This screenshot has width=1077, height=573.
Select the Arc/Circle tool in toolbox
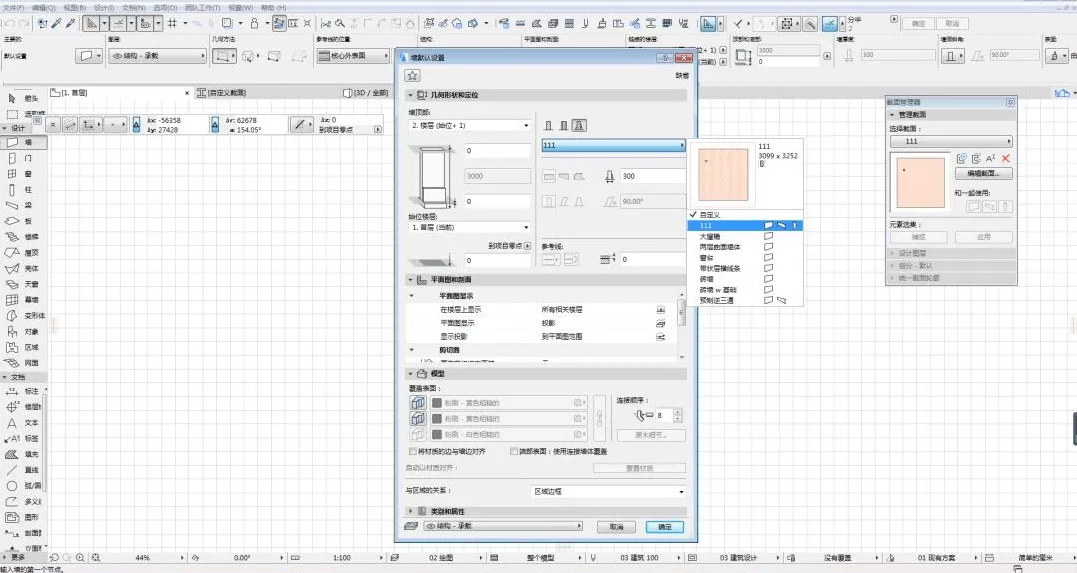pos(23,486)
